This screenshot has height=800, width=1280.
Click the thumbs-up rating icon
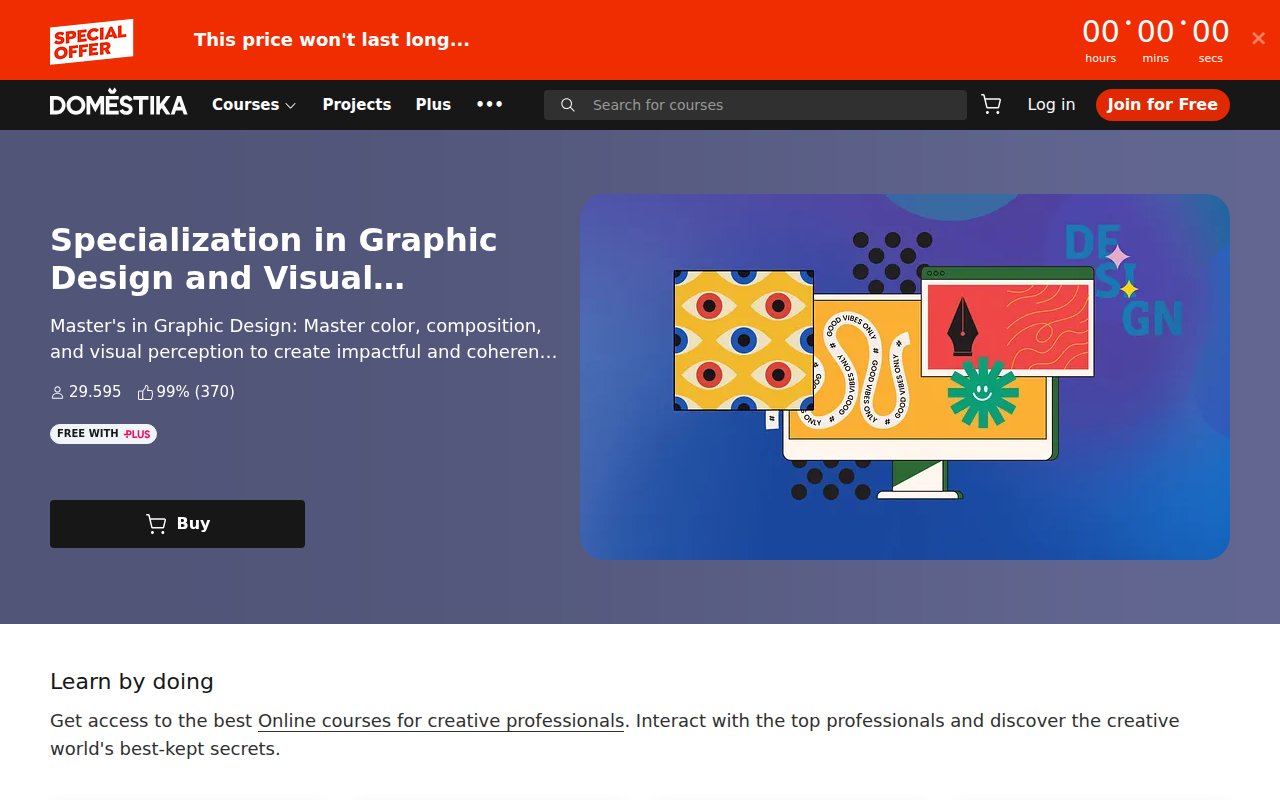pos(145,392)
